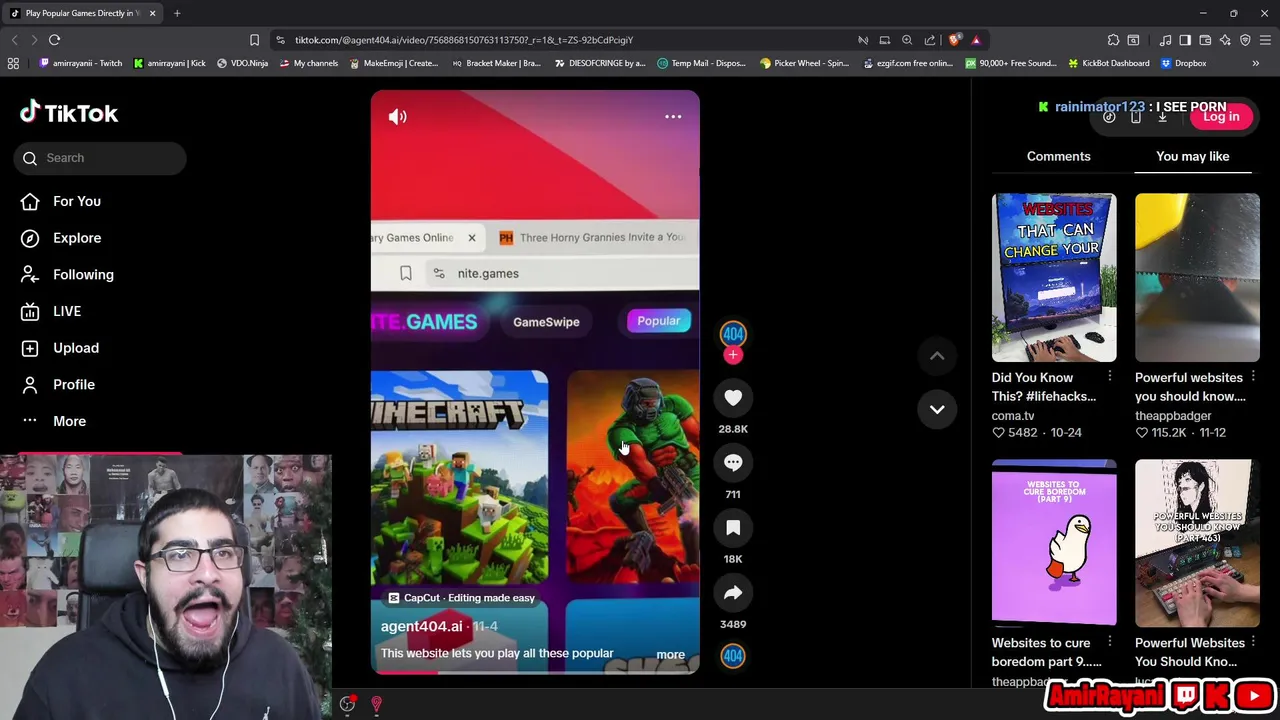The width and height of the screenshot is (1280, 720).
Task: Open the sound disc below the share count
Action: click(x=733, y=656)
